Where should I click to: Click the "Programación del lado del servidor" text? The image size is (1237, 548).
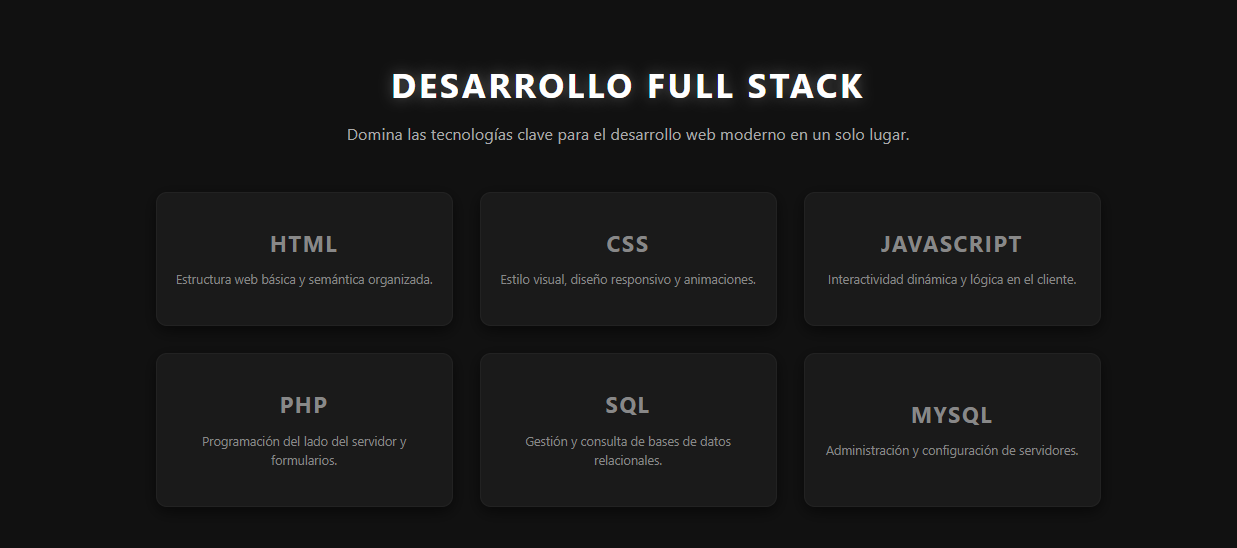(304, 451)
